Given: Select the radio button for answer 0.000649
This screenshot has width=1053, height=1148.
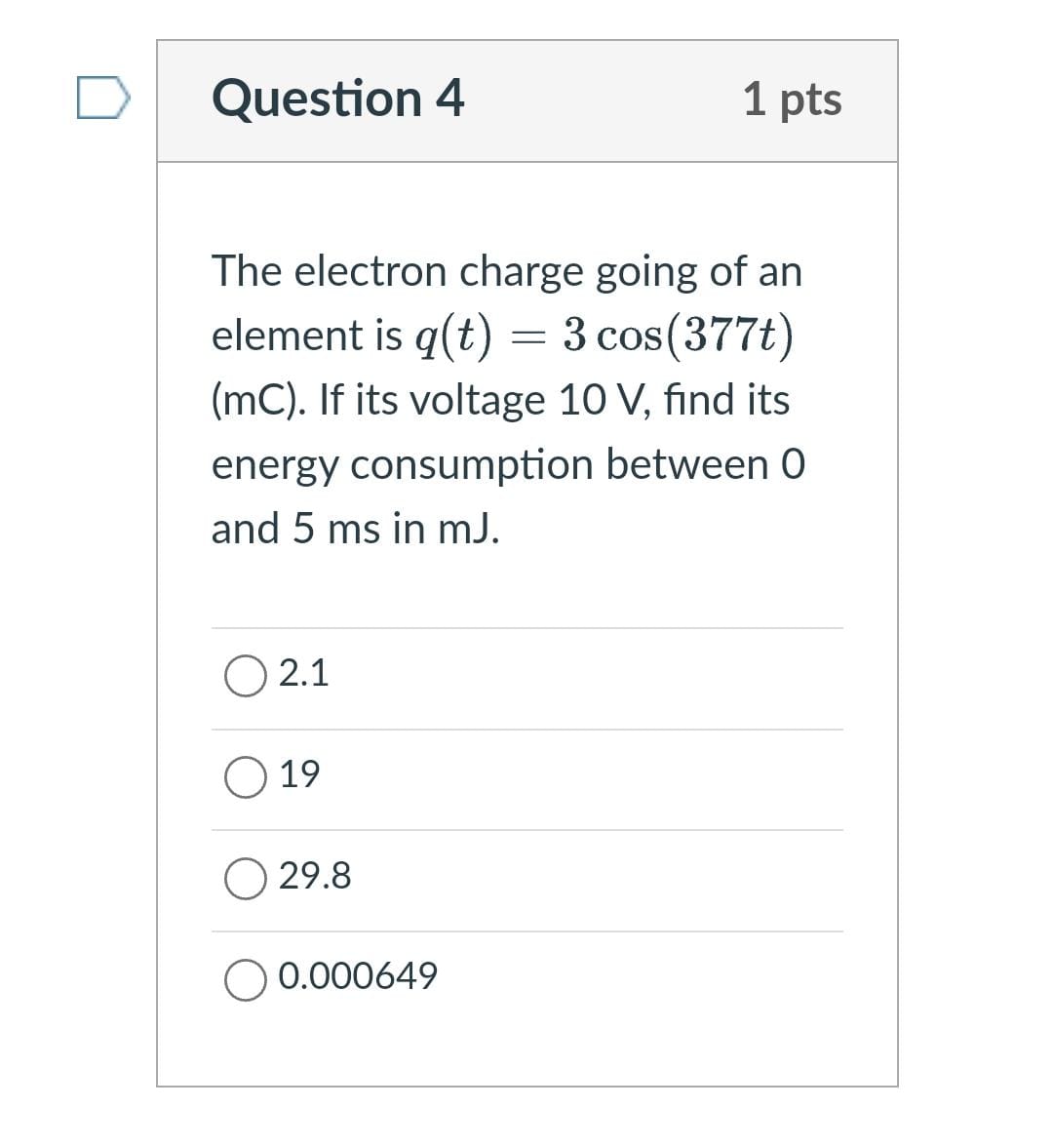Looking at the screenshot, I should click(246, 977).
